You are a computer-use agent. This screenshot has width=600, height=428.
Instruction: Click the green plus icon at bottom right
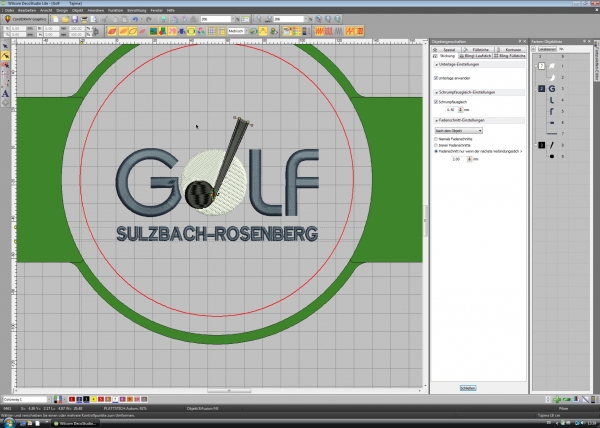pos(557,399)
